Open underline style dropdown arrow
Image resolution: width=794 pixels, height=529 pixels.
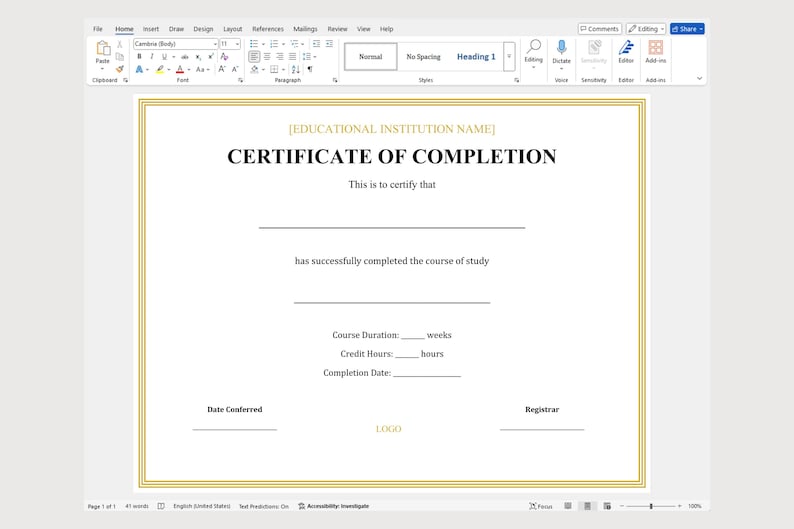pos(173,57)
